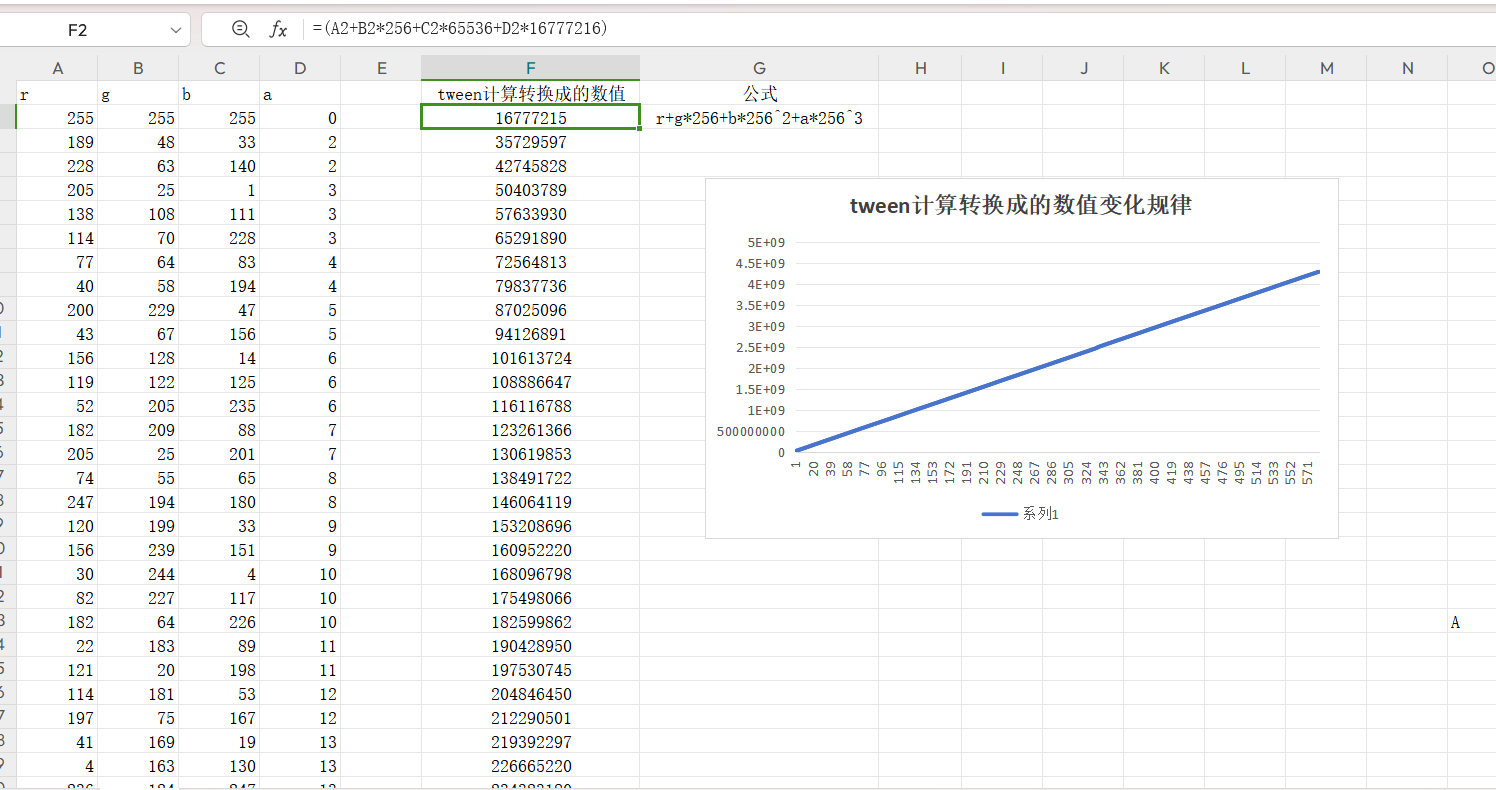Select column J header

coord(1083,68)
